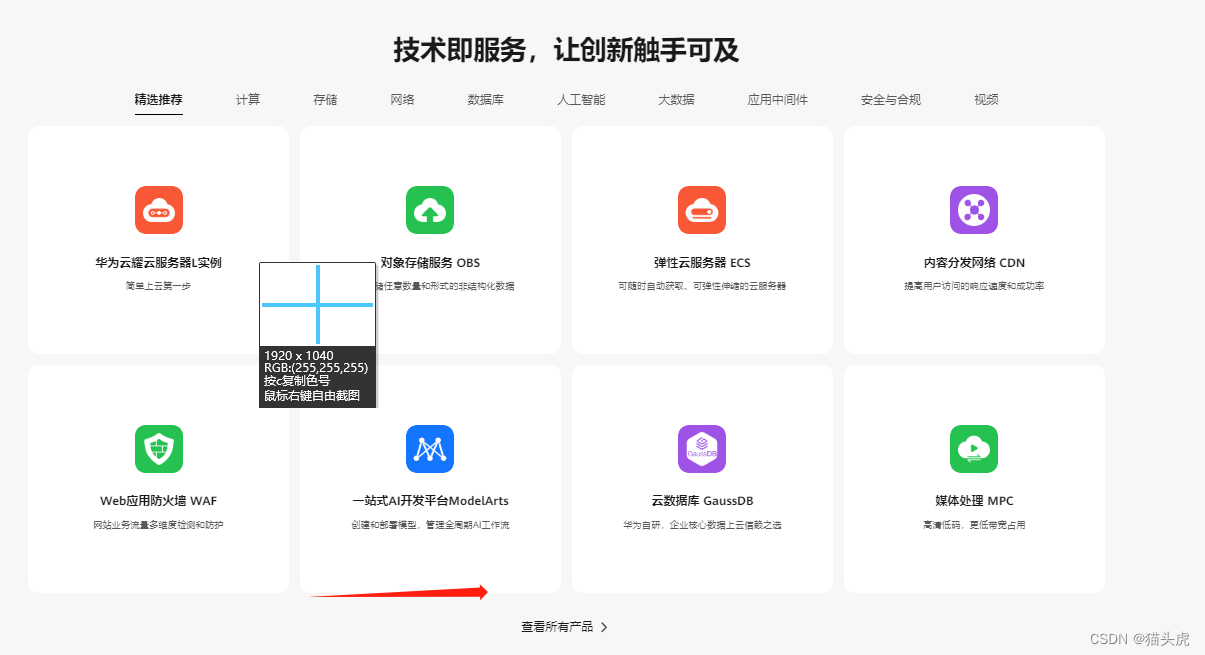Open the 网络 tab

403,100
